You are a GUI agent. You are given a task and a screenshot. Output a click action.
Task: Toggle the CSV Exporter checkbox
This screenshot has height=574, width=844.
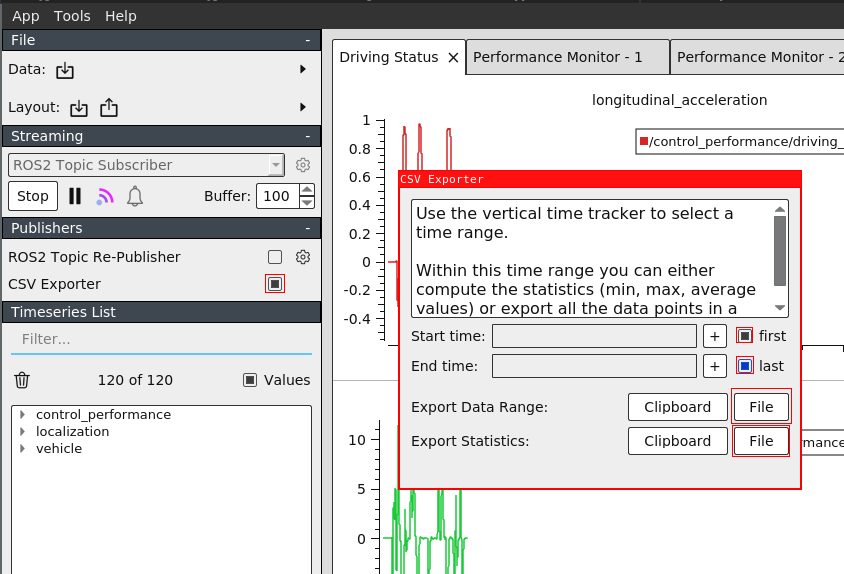point(275,284)
